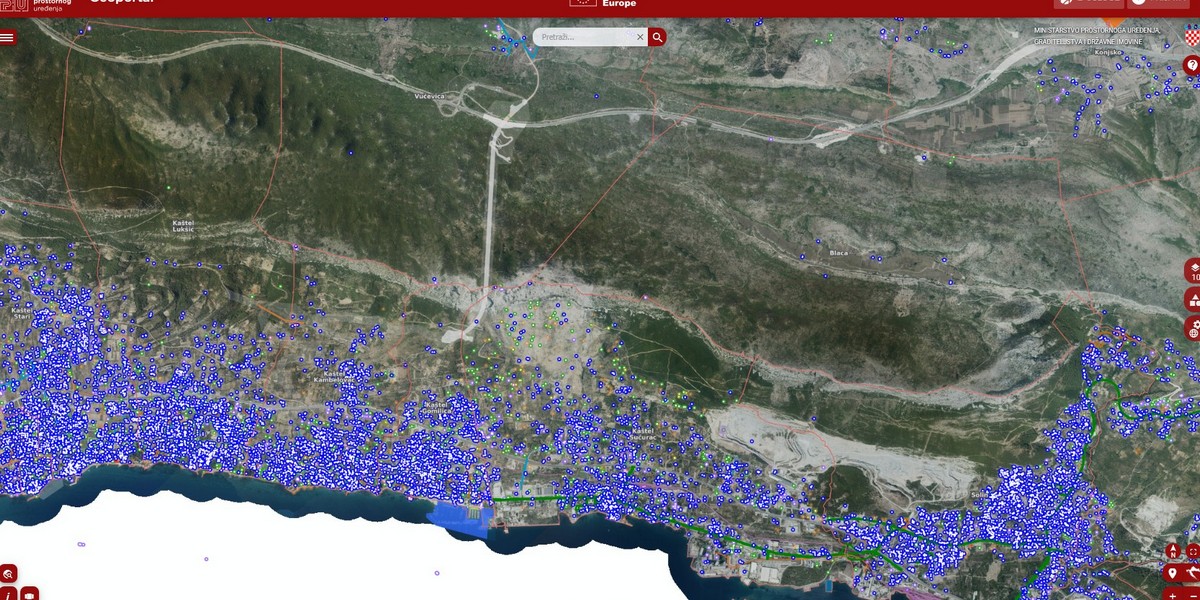Click the search-location icon at bottom left
The height and width of the screenshot is (600, 1200).
8,574
